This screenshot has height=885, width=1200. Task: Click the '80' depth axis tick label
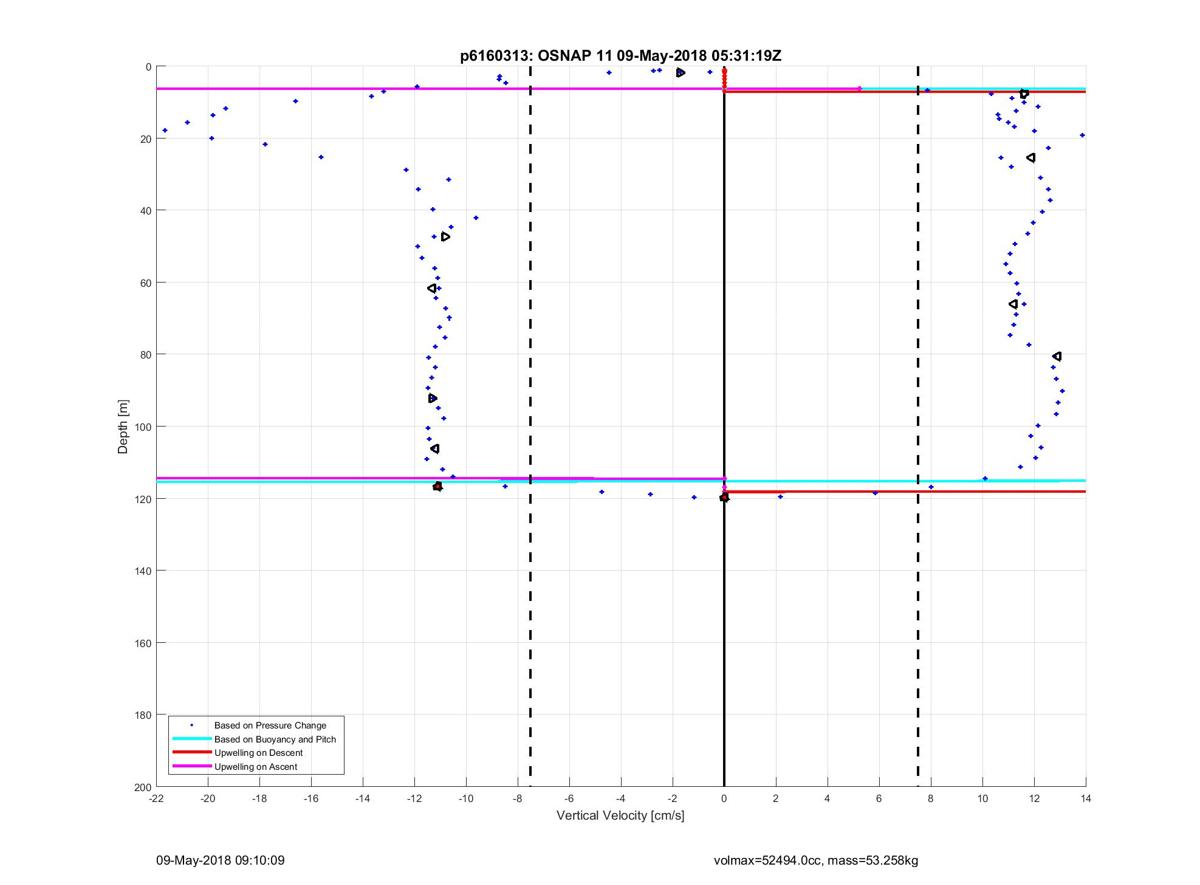point(145,355)
